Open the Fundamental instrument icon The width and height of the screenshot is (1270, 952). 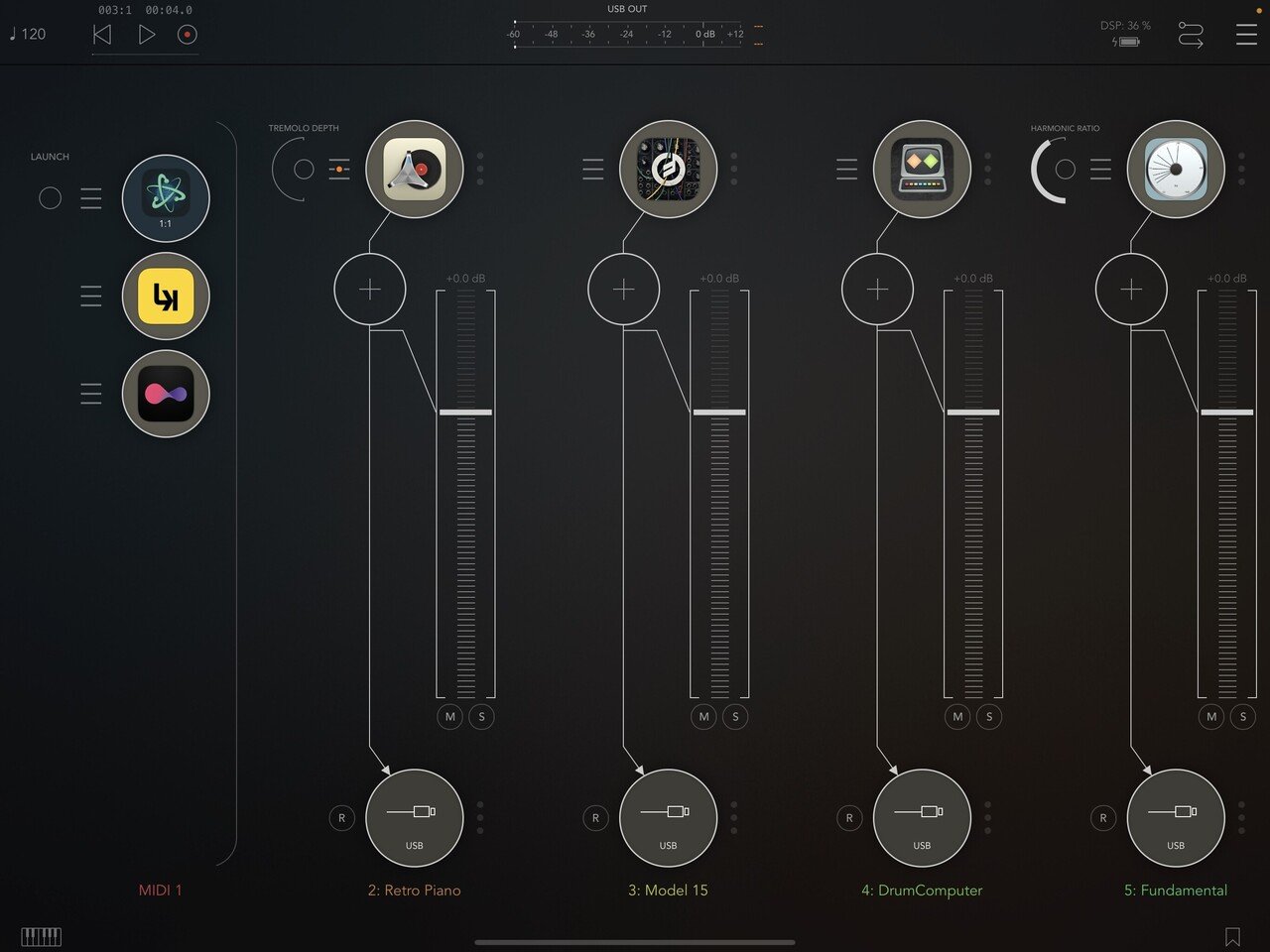[1176, 169]
